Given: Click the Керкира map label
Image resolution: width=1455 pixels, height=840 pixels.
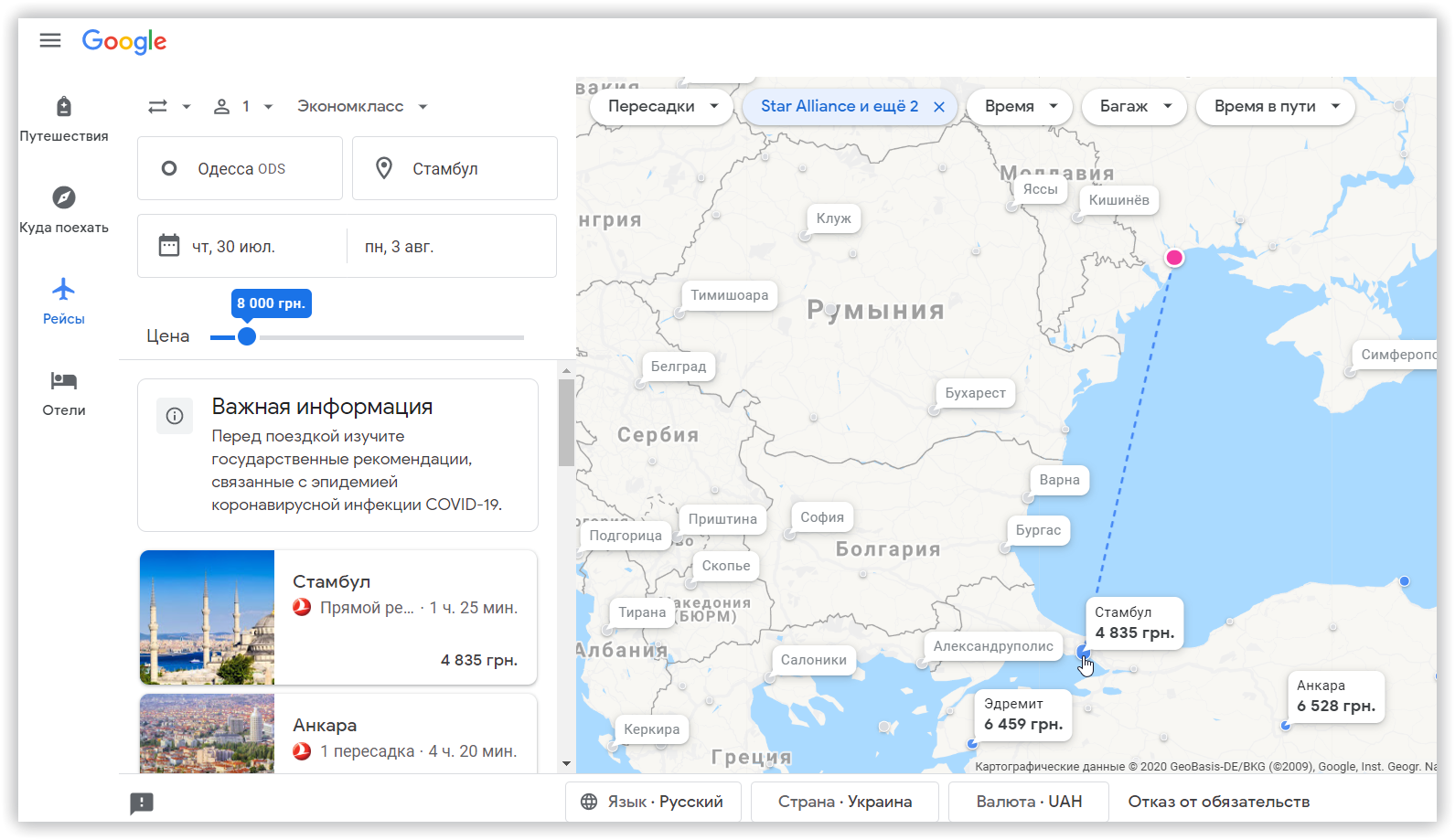Looking at the screenshot, I should tap(651, 729).
